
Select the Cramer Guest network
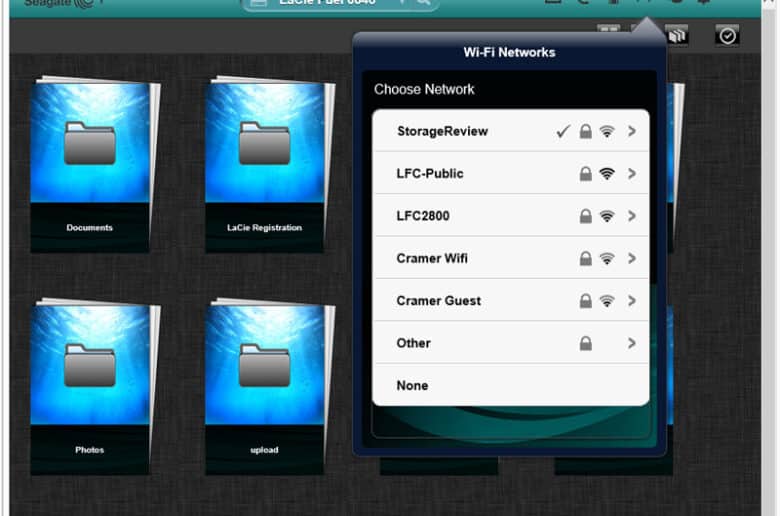tap(510, 300)
